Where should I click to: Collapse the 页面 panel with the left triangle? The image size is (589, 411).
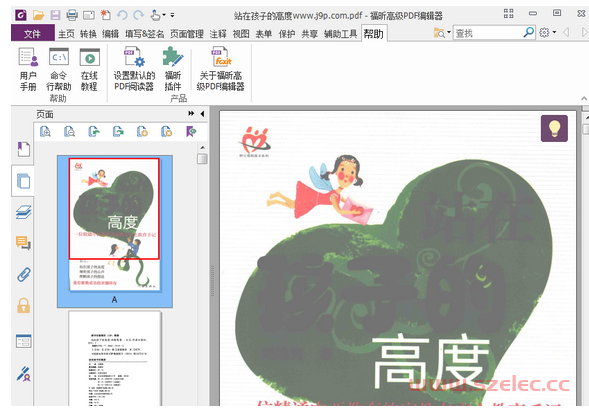click(x=202, y=113)
